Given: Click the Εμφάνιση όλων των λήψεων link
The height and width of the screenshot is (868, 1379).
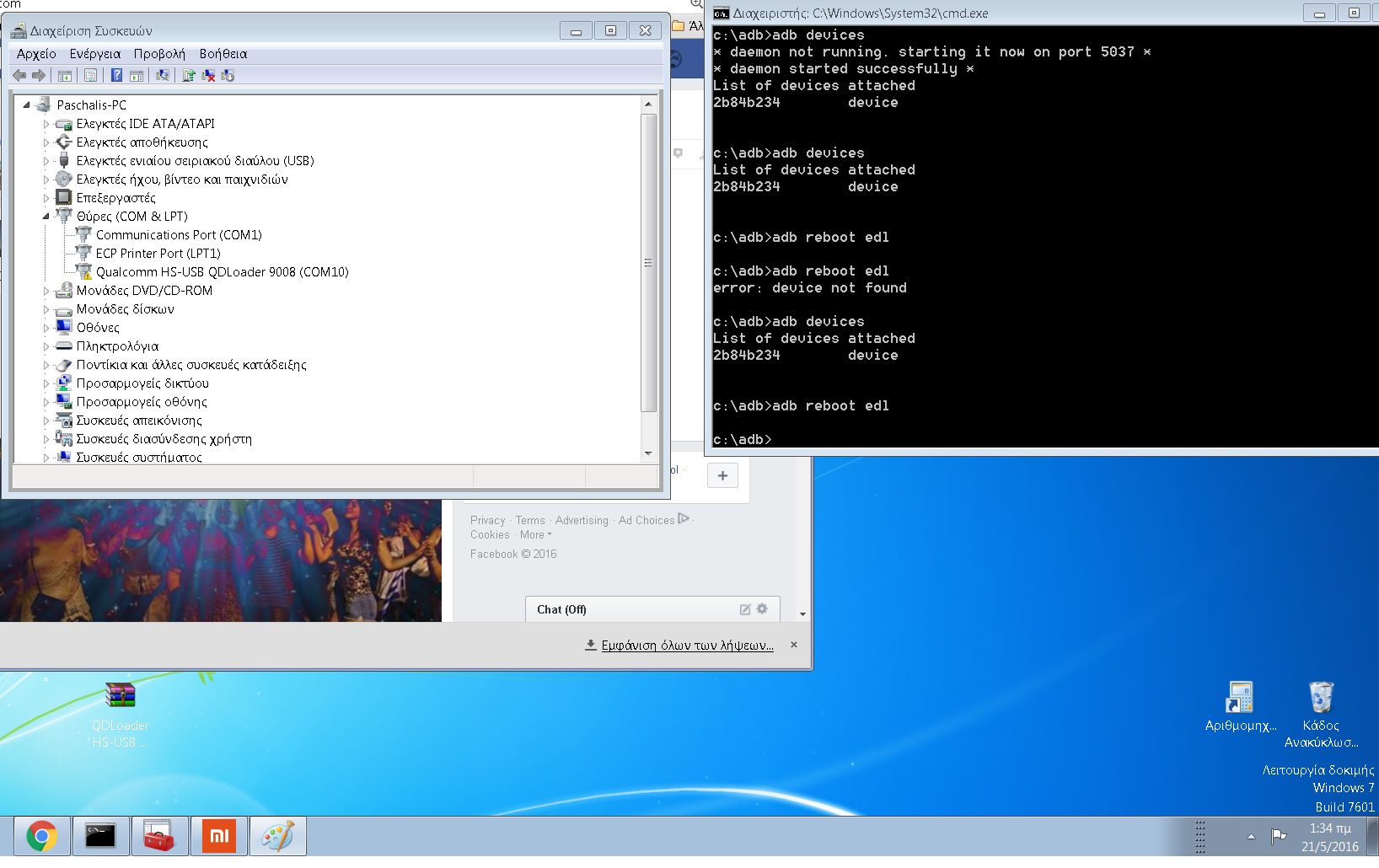Looking at the screenshot, I should [x=687, y=646].
